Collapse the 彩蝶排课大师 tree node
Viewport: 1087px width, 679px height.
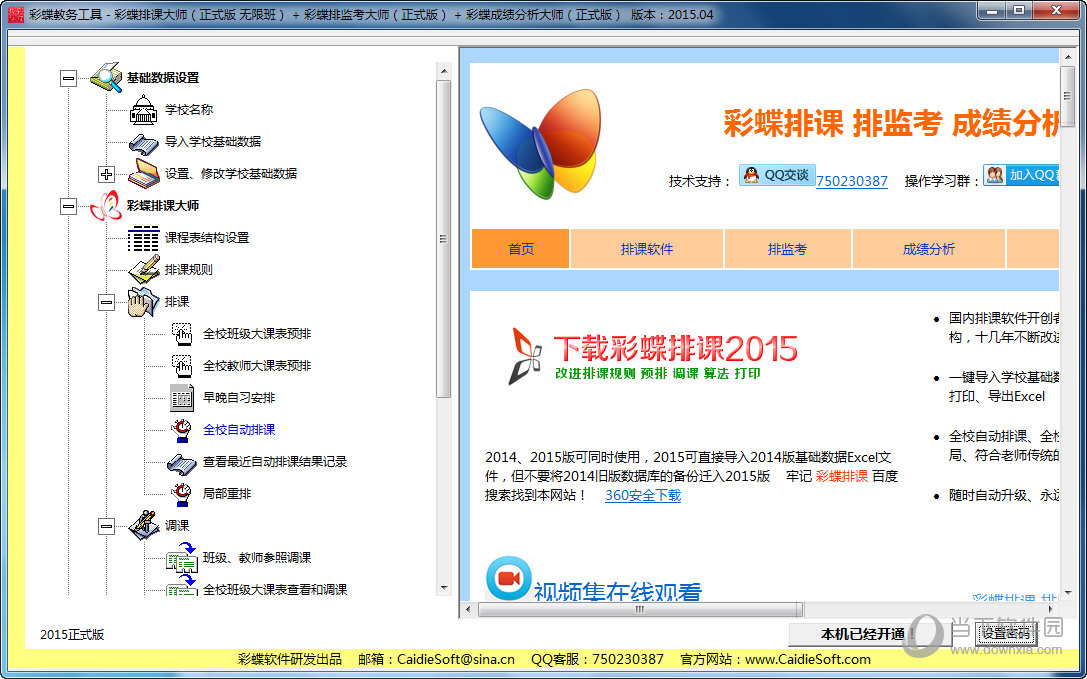(68, 206)
